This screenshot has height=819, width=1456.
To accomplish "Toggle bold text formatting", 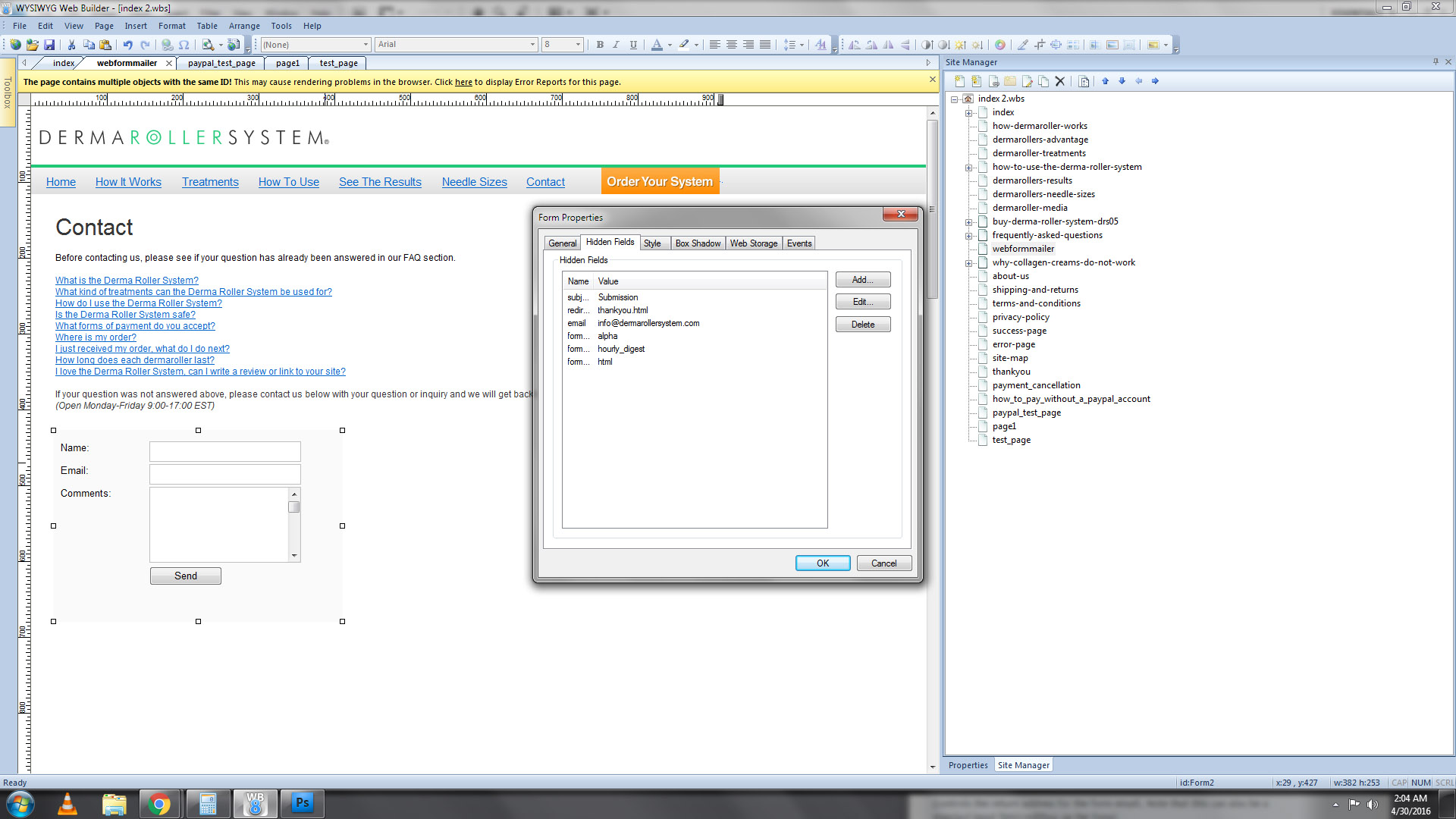I will point(599,45).
